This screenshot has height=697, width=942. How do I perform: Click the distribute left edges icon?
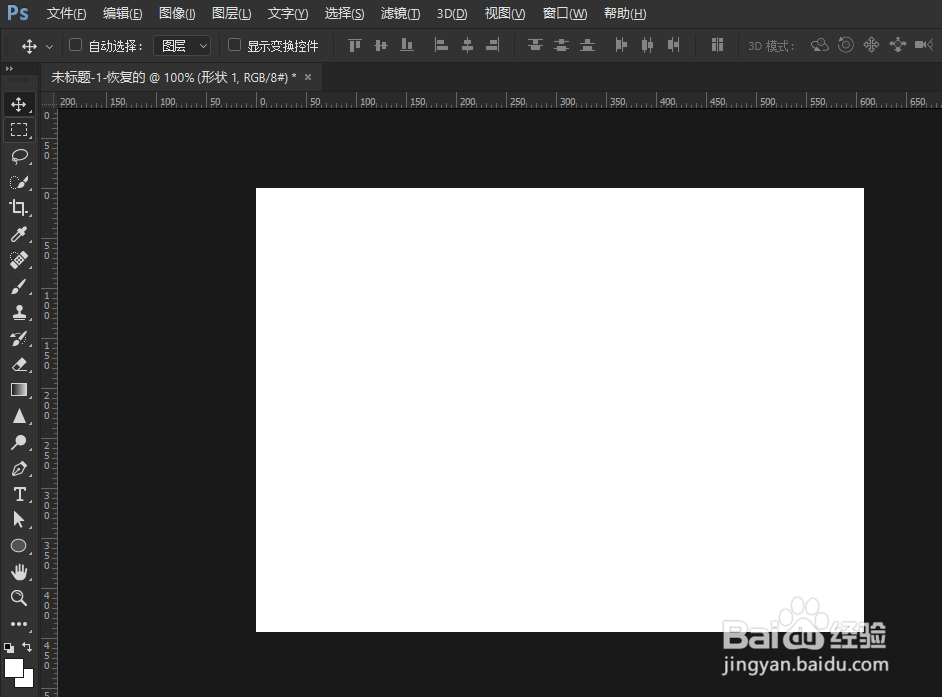621,45
